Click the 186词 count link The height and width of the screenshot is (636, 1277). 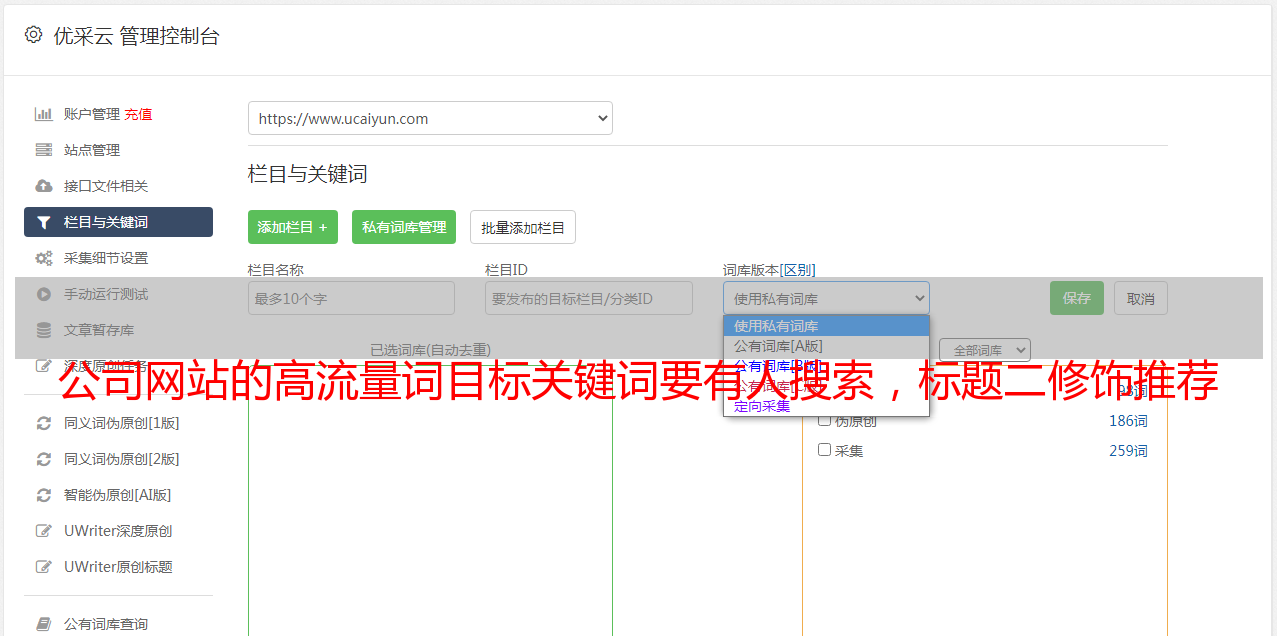[1128, 421]
